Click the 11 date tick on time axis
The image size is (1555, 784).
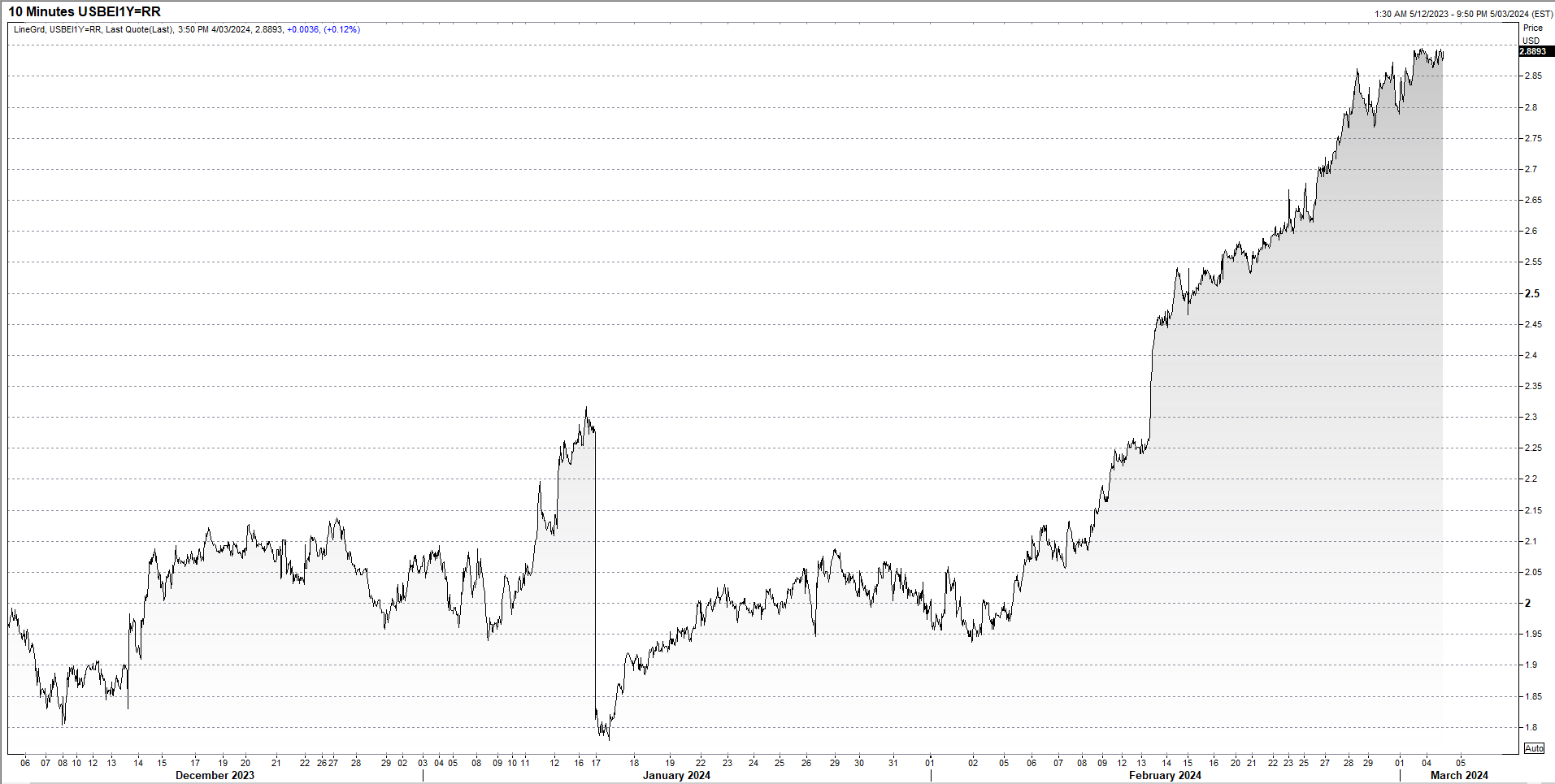(x=525, y=763)
